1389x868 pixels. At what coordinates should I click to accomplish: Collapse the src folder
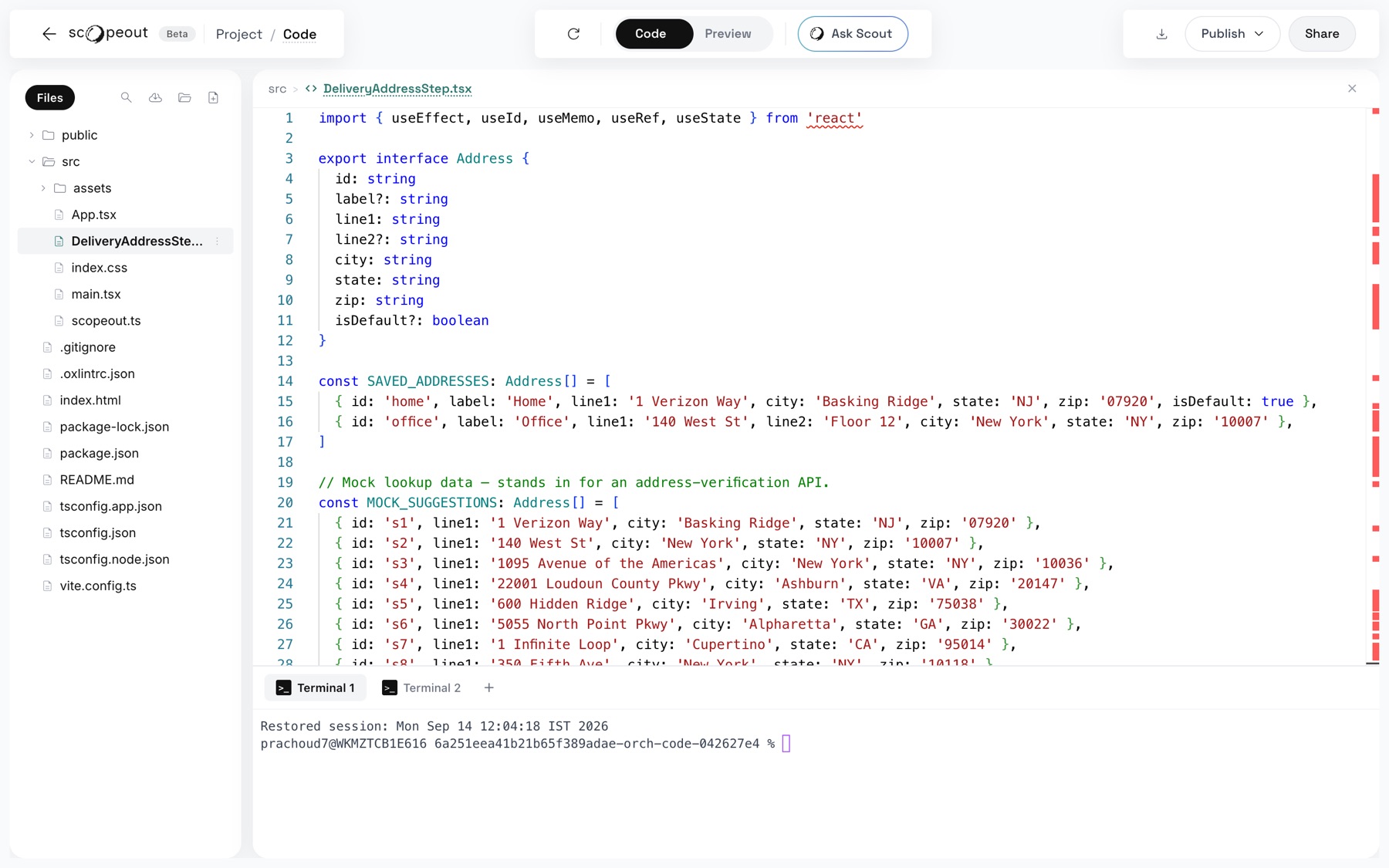tap(32, 162)
